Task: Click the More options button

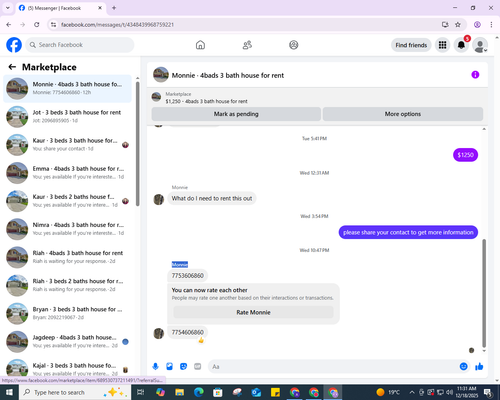Action: (403, 114)
